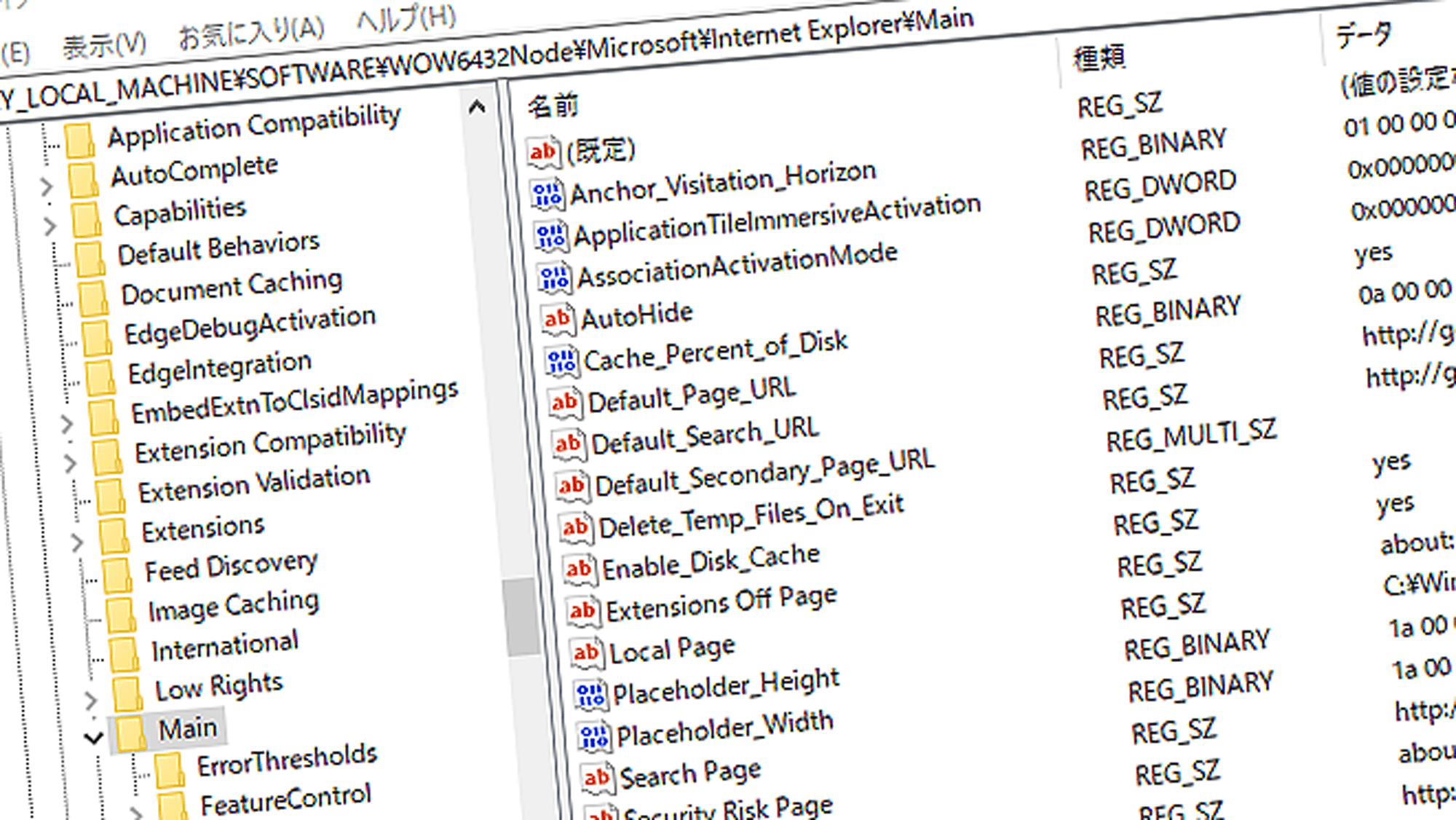The width and height of the screenshot is (1456, 820).
Task: Click the Default_Page_URL string value icon
Action: [565, 402]
